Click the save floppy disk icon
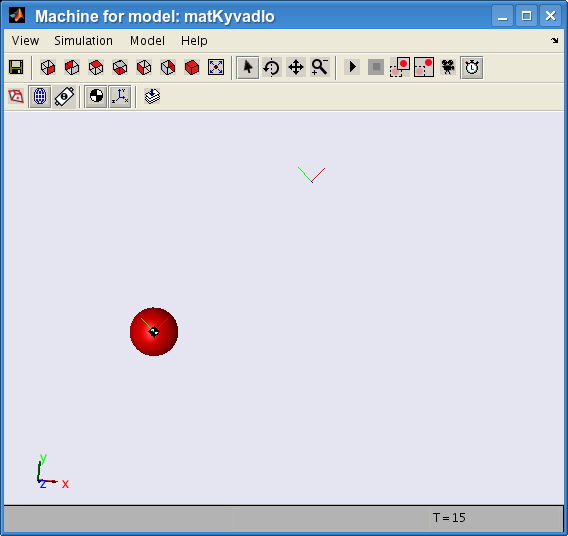Viewport: 568px width, 536px height. coord(16,67)
